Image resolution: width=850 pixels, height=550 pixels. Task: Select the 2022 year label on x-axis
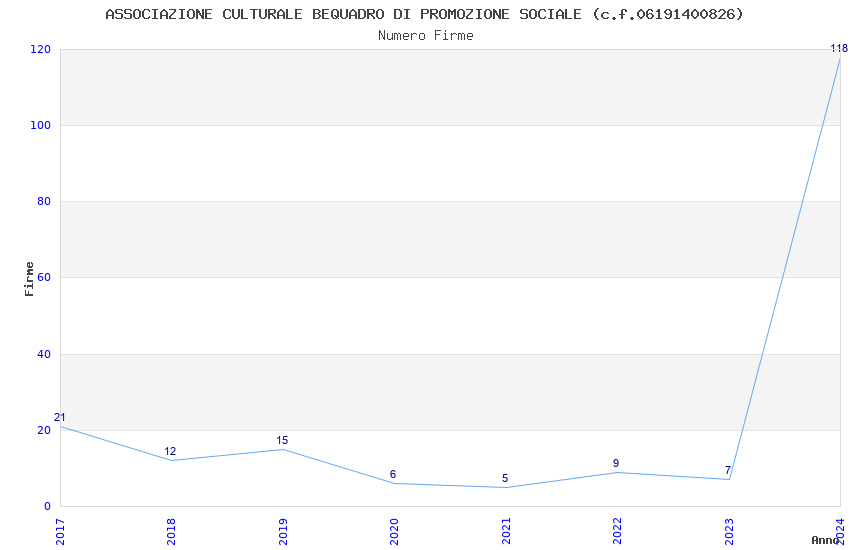point(617,530)
